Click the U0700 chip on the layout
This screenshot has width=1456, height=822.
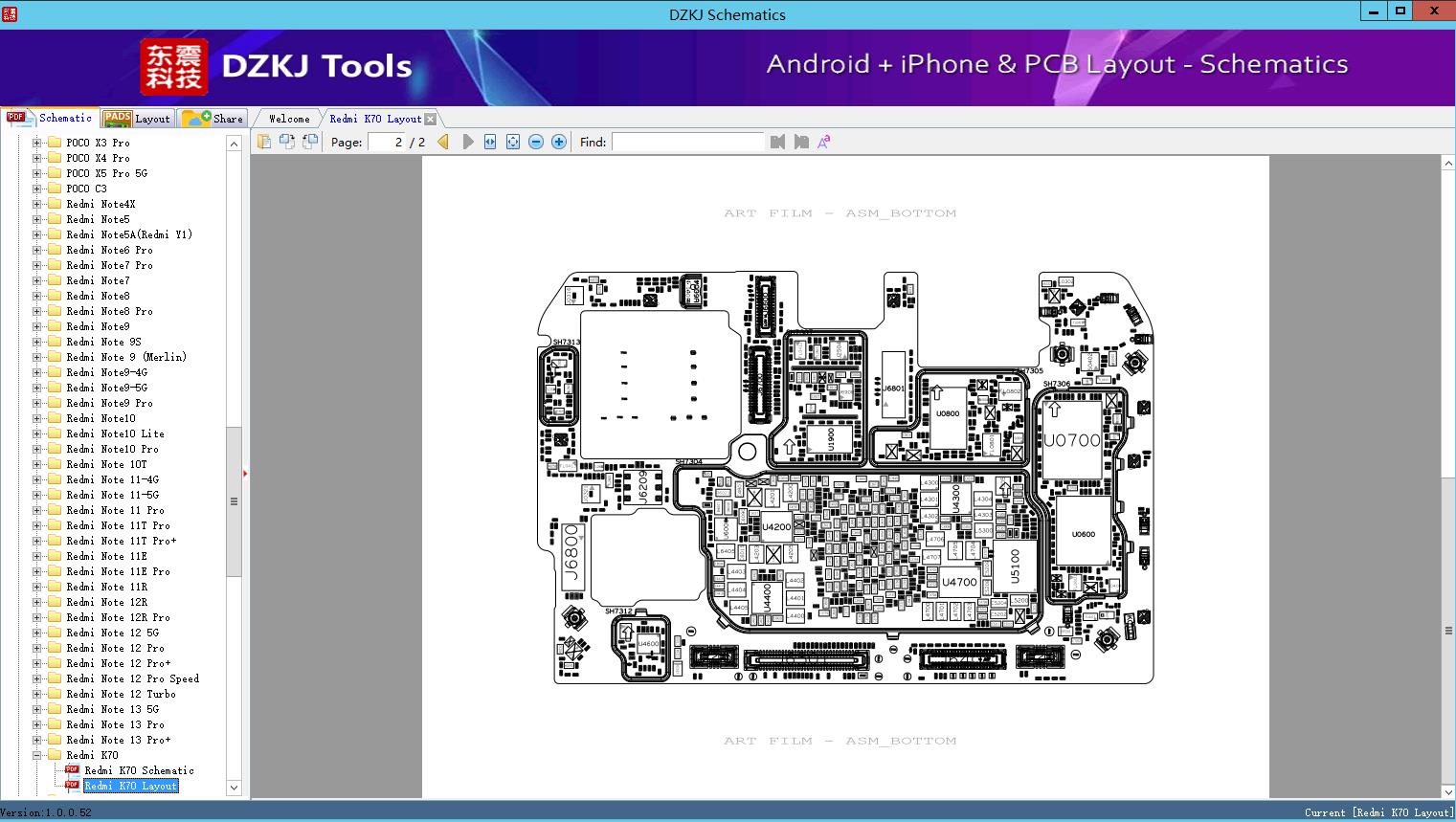pyautogui.click(x=1072, y=440)
